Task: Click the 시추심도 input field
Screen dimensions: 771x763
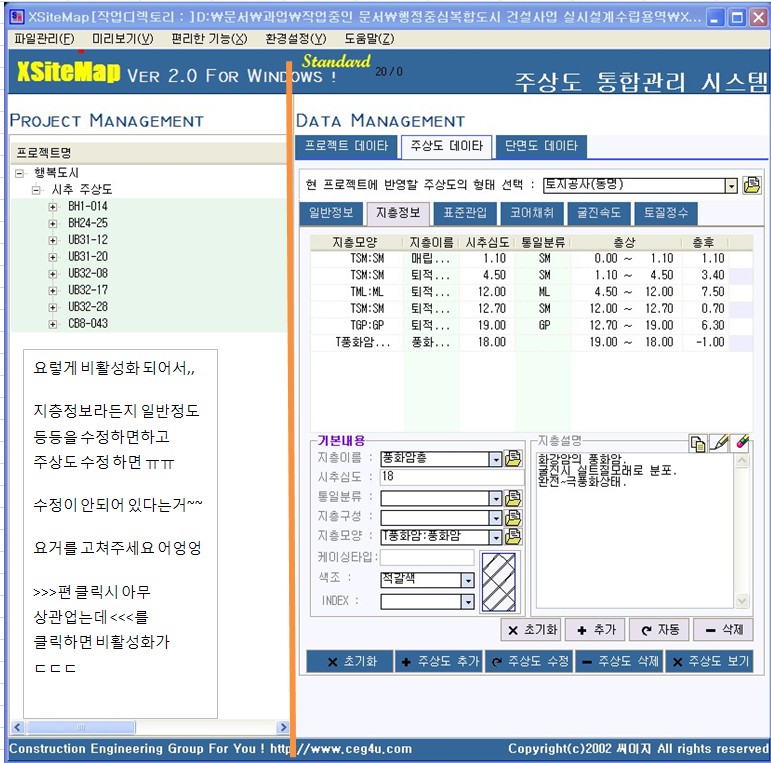Action: point(452,477)
